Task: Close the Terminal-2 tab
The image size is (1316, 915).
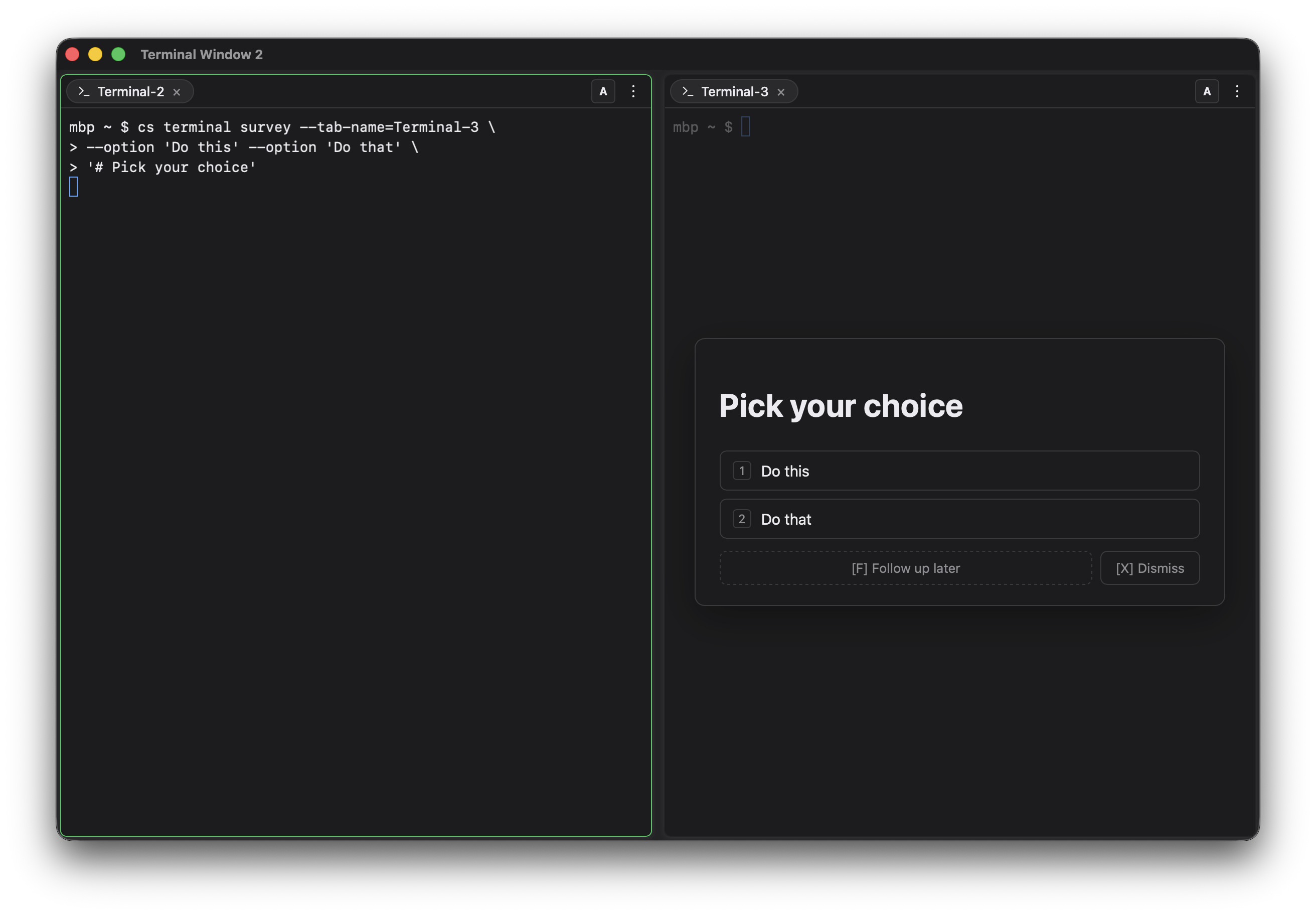Action: pos(177,92)
